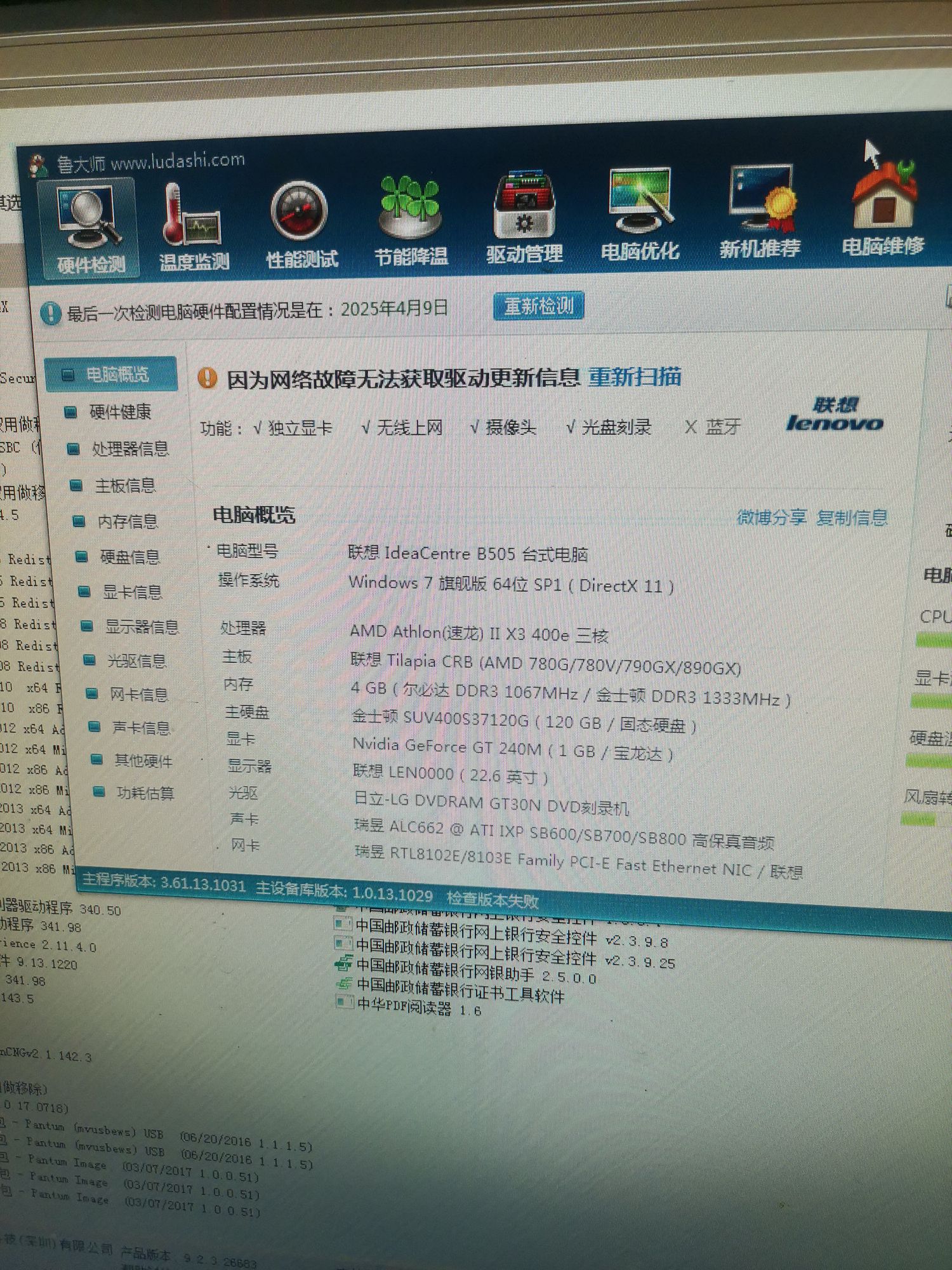Open the 电脑维修 PC repair tool
The image size is (952, 1270).
883,208
